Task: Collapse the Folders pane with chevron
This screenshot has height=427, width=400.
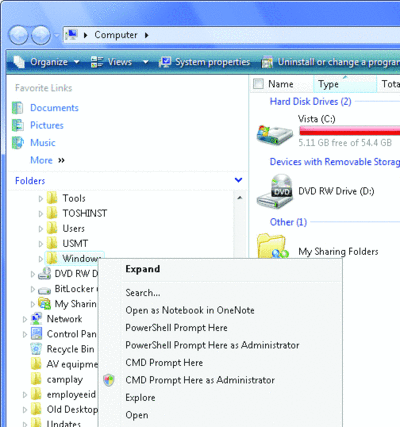Action: [238, 180]
